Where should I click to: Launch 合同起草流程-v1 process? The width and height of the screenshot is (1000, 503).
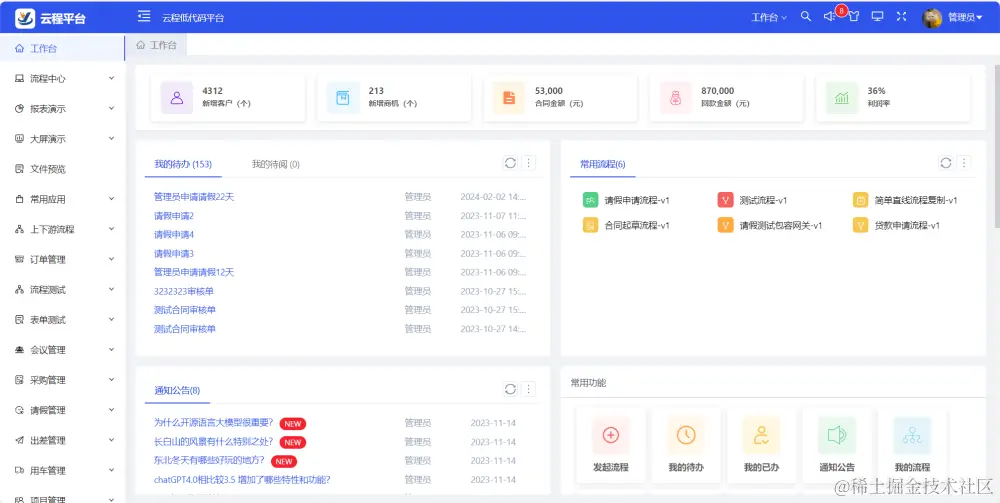pyautogui.click(x=626, y=225)
